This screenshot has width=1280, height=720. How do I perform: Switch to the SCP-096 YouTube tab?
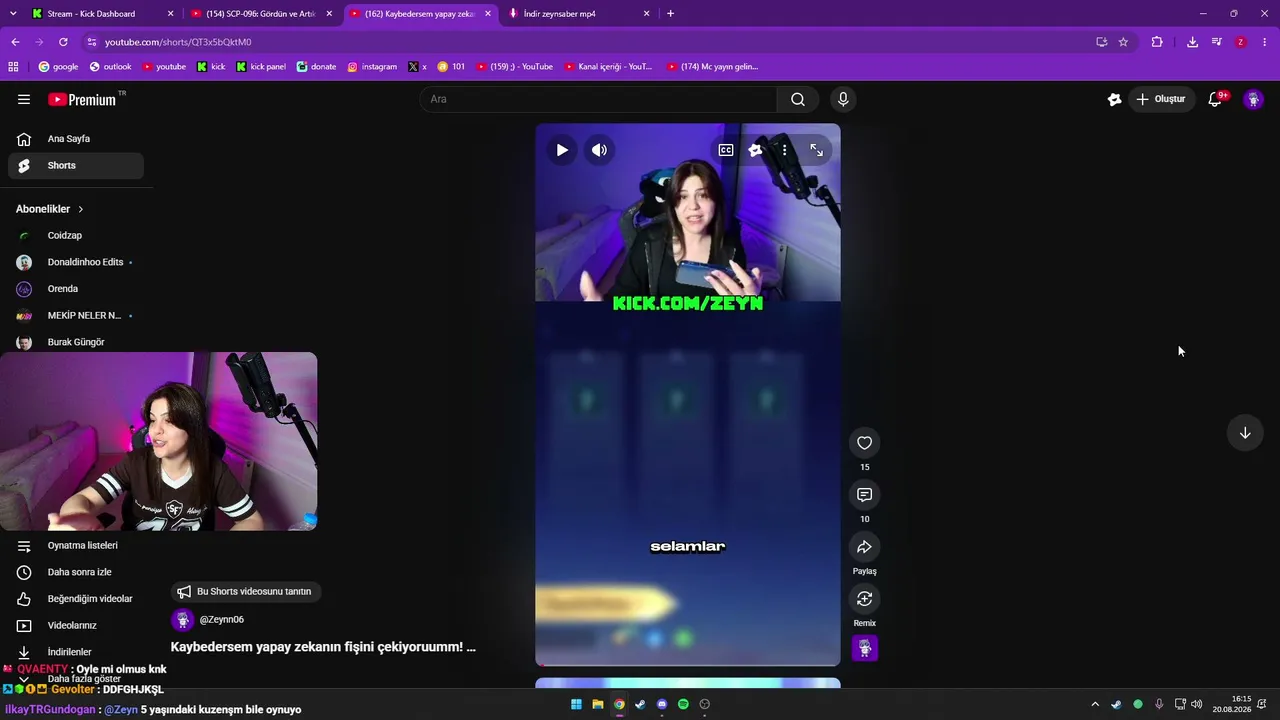tap(262, 14)
